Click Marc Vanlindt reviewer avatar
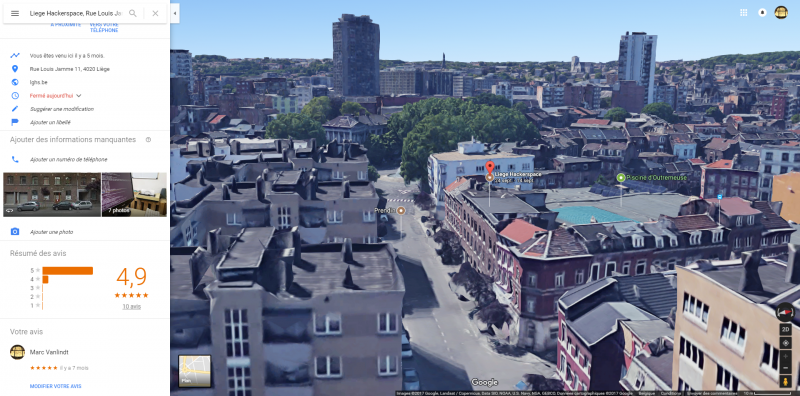The height and width of the screenshot is (396, 800). click(x=17, y=352)
